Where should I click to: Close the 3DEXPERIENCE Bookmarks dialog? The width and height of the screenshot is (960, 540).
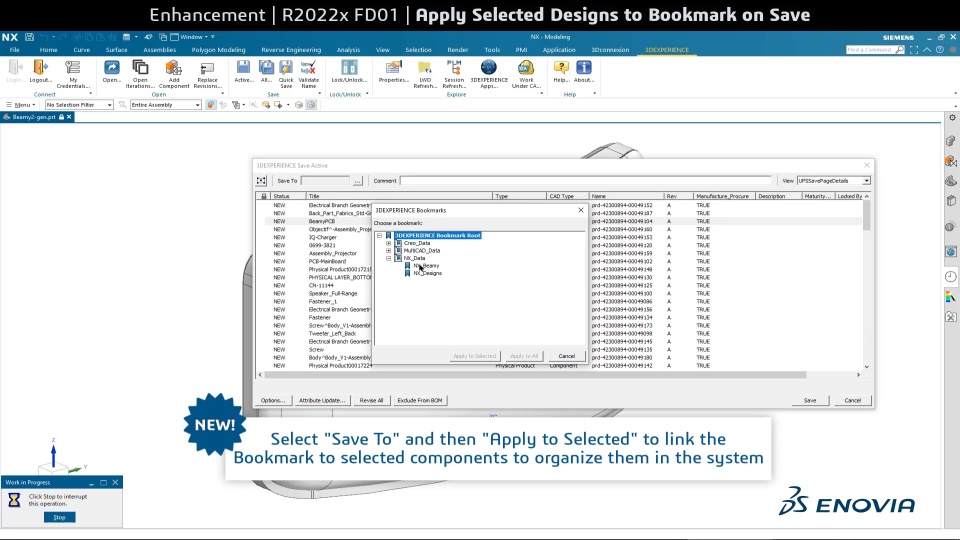pyautogui.click(x=580, y=210)
